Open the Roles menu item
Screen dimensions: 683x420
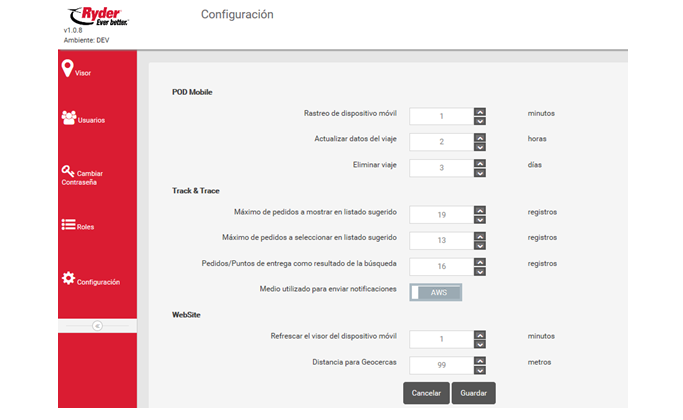coord(85,228)
